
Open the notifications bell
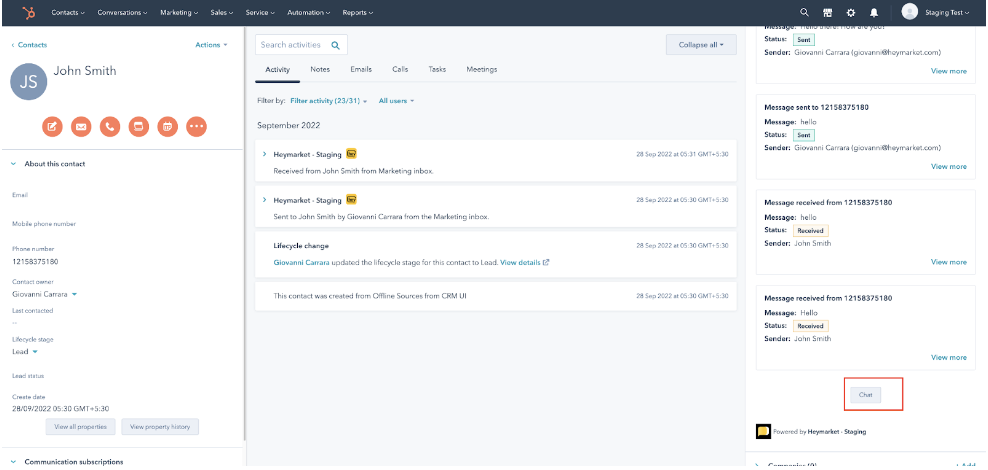[874, 13]
